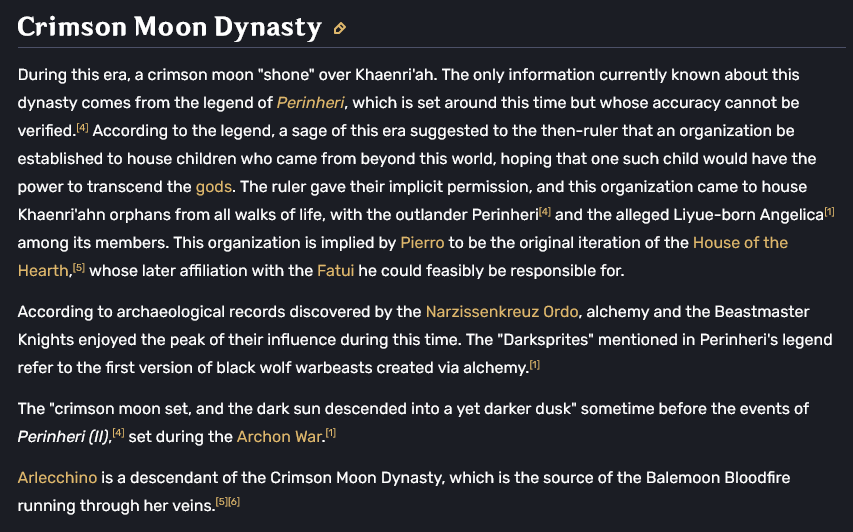Click the Fatui link
This screenshot has height=532, width=853.
(x=335, y=271)
